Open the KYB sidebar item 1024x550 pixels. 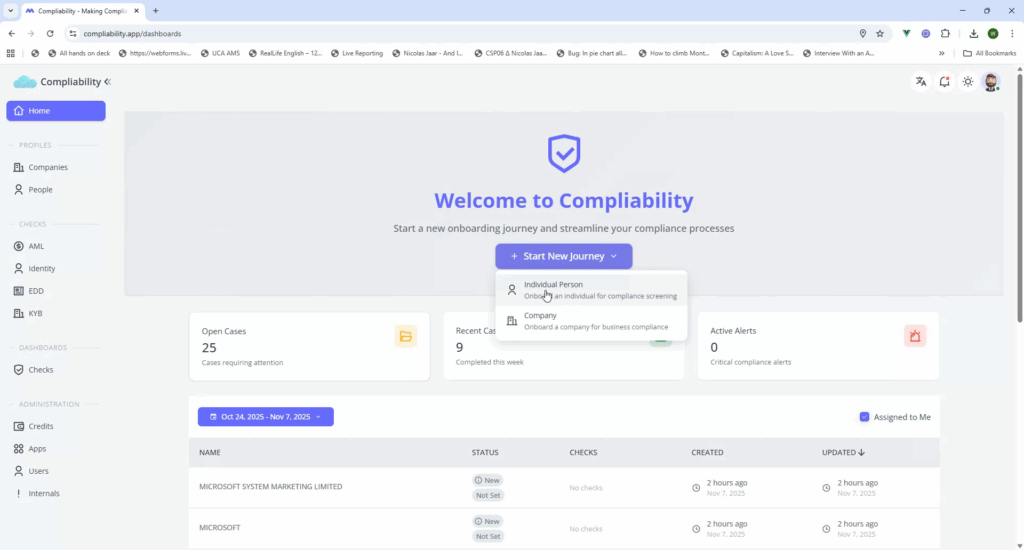(36, 313)
